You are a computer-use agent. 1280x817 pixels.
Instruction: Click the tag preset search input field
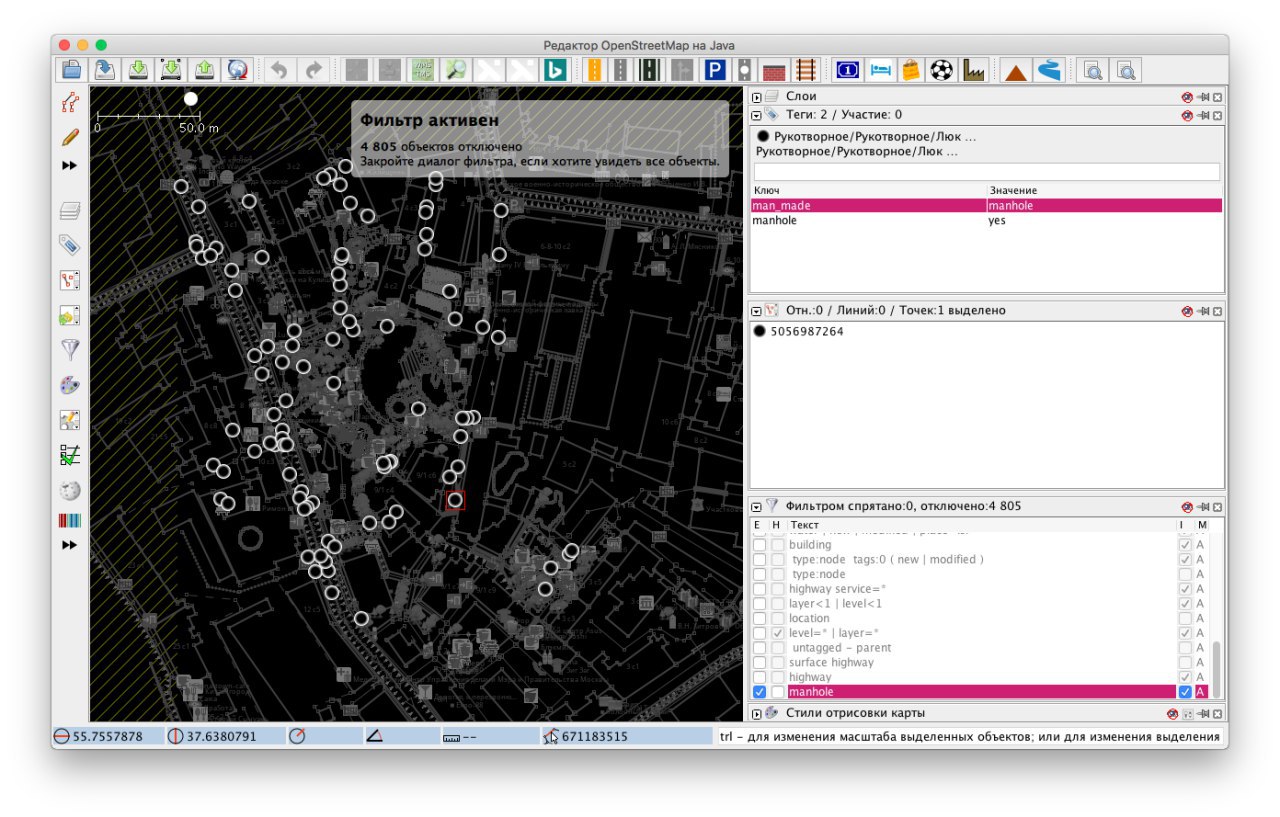tap(987, 172)
